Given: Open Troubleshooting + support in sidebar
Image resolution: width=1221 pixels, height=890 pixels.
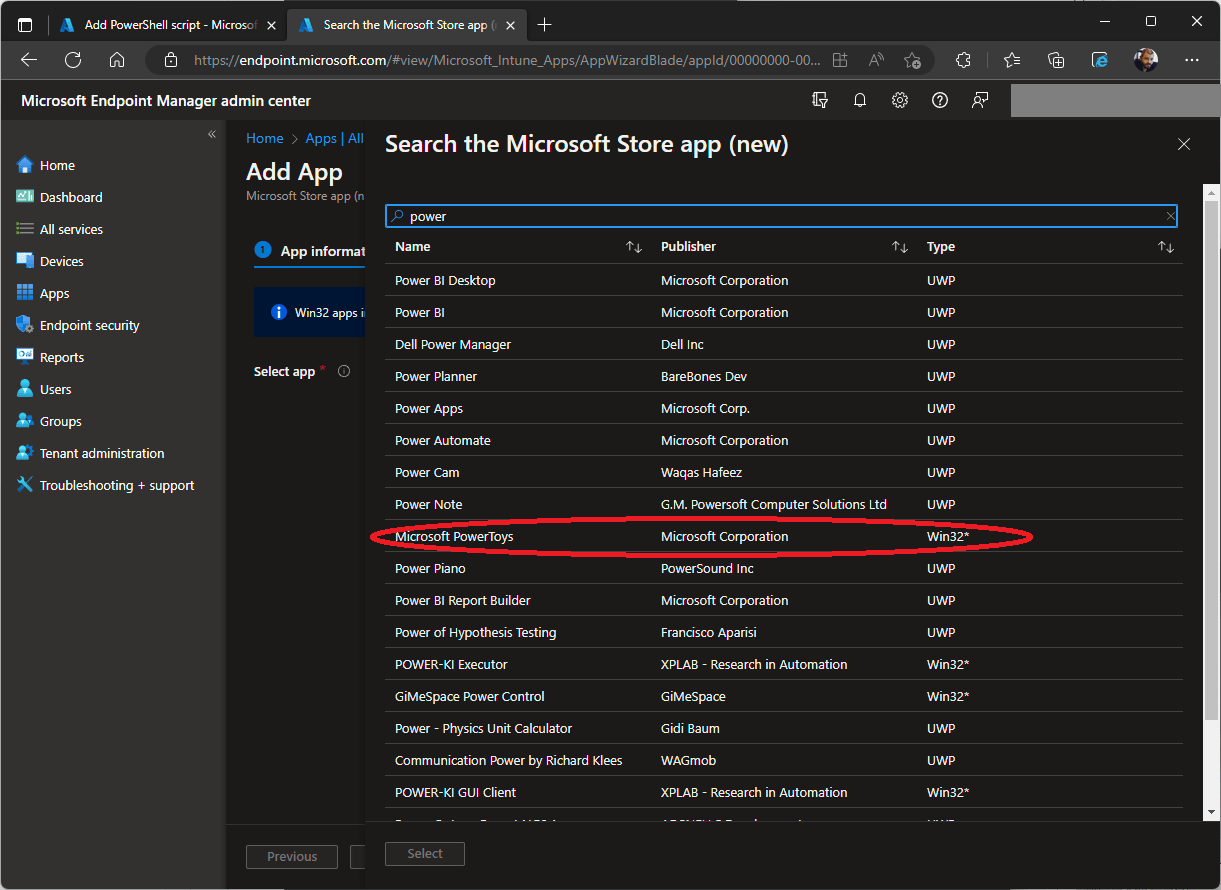Looking at the screenshot, I should click(x=105, y=485).
